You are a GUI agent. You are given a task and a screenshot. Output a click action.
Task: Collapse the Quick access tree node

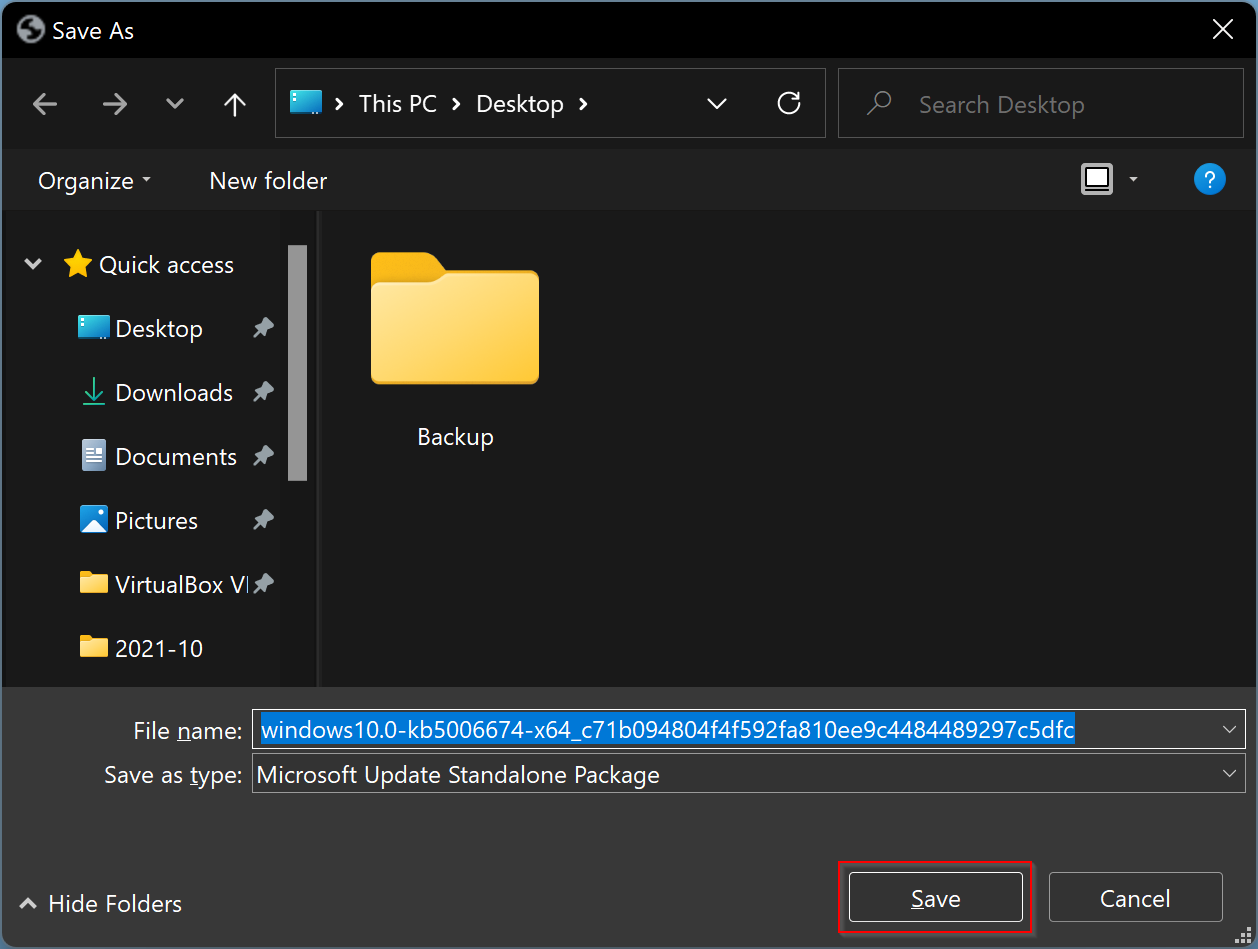tap(34, 265)
